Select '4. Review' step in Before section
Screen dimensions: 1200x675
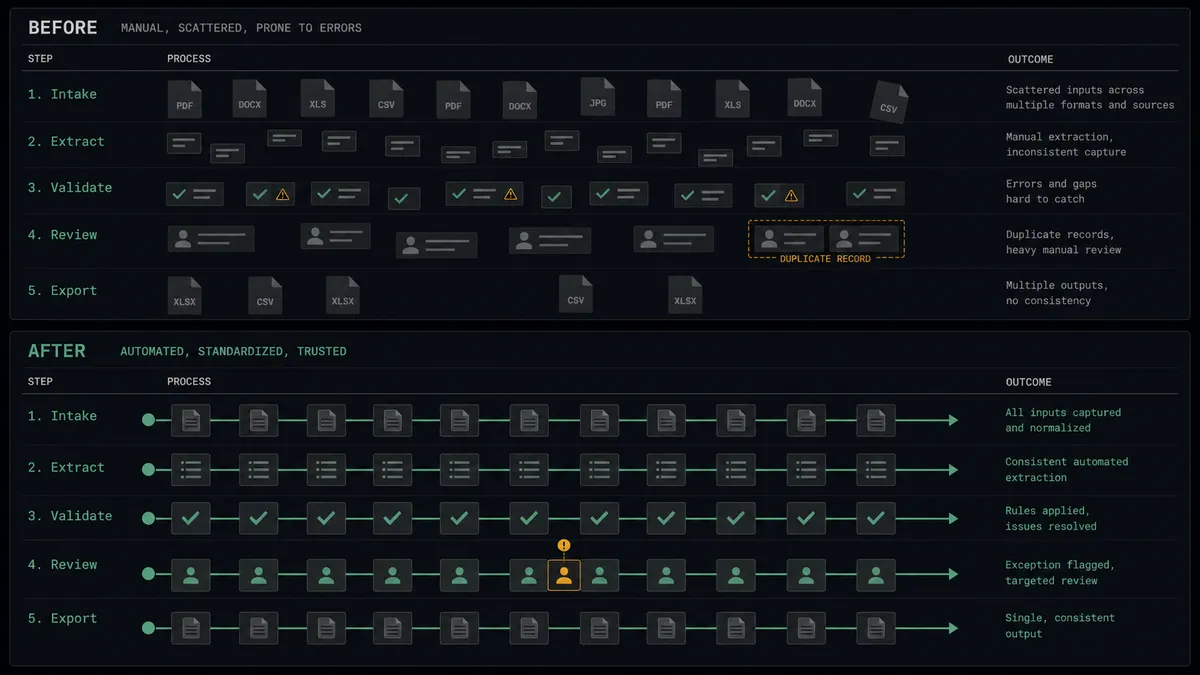pos(62,235)
